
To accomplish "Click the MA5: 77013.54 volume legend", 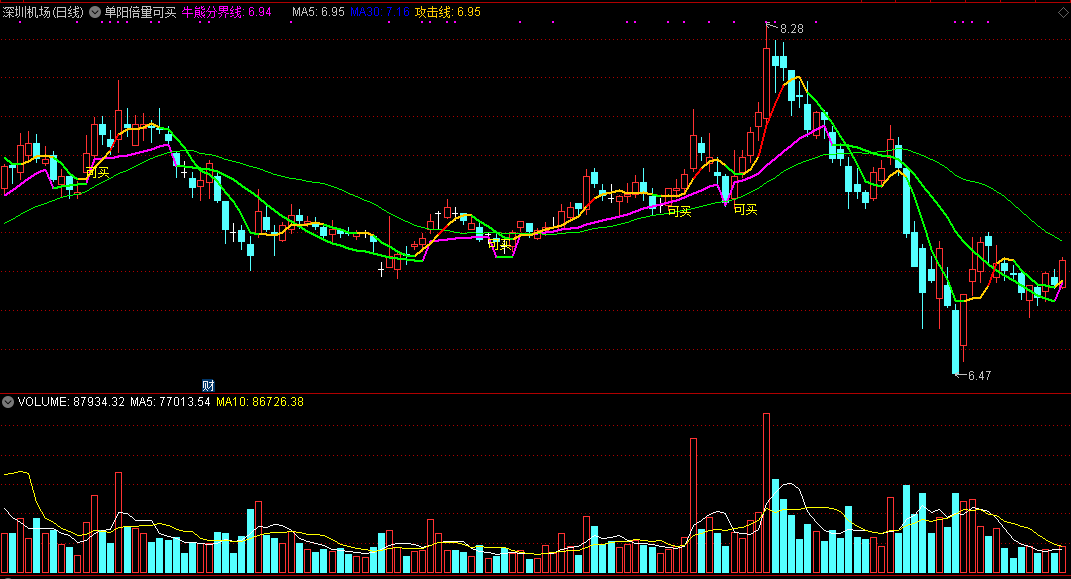I will 170,402.
